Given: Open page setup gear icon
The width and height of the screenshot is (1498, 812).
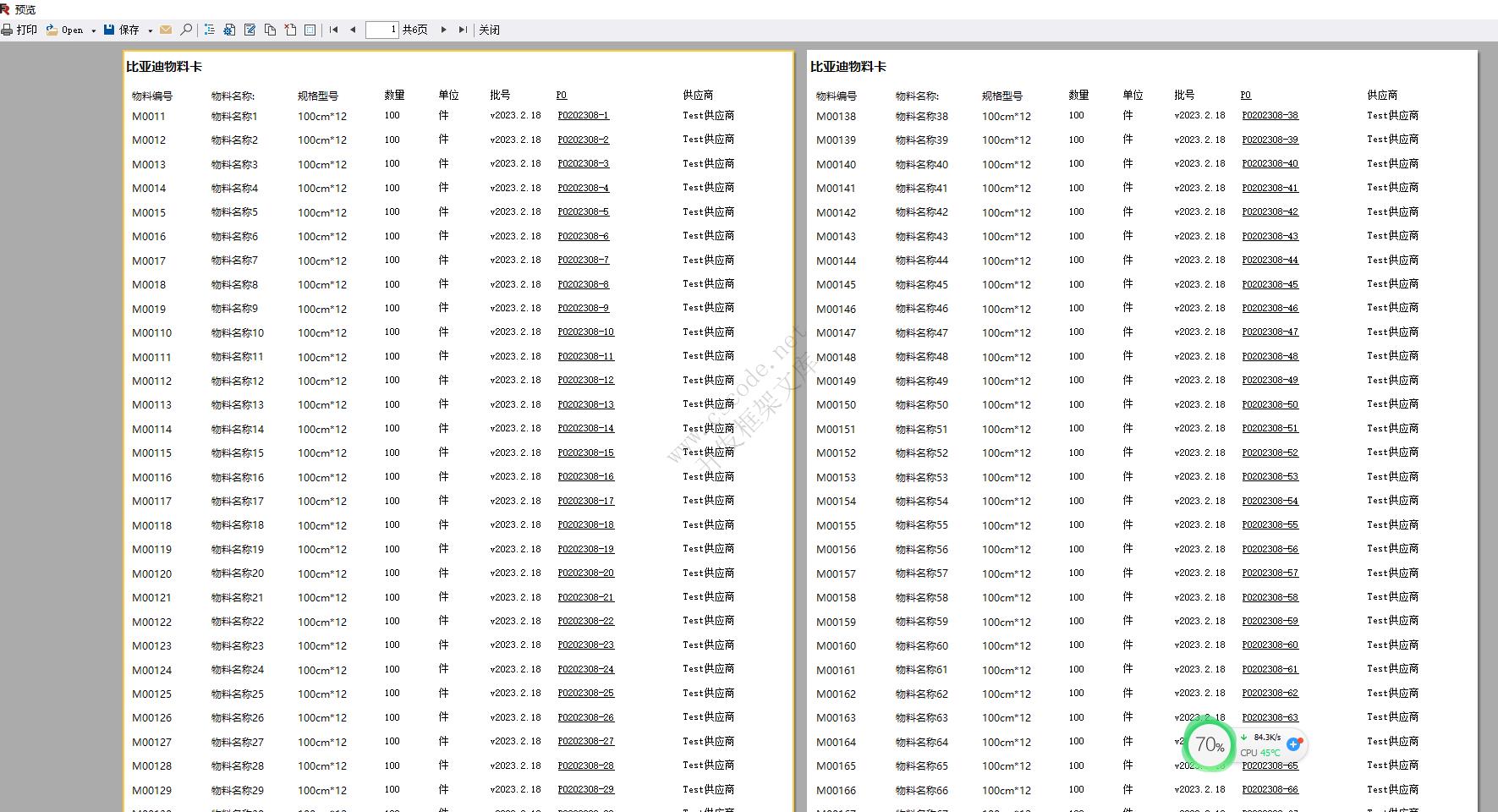Looking at the screenshot, I should 229,30.
